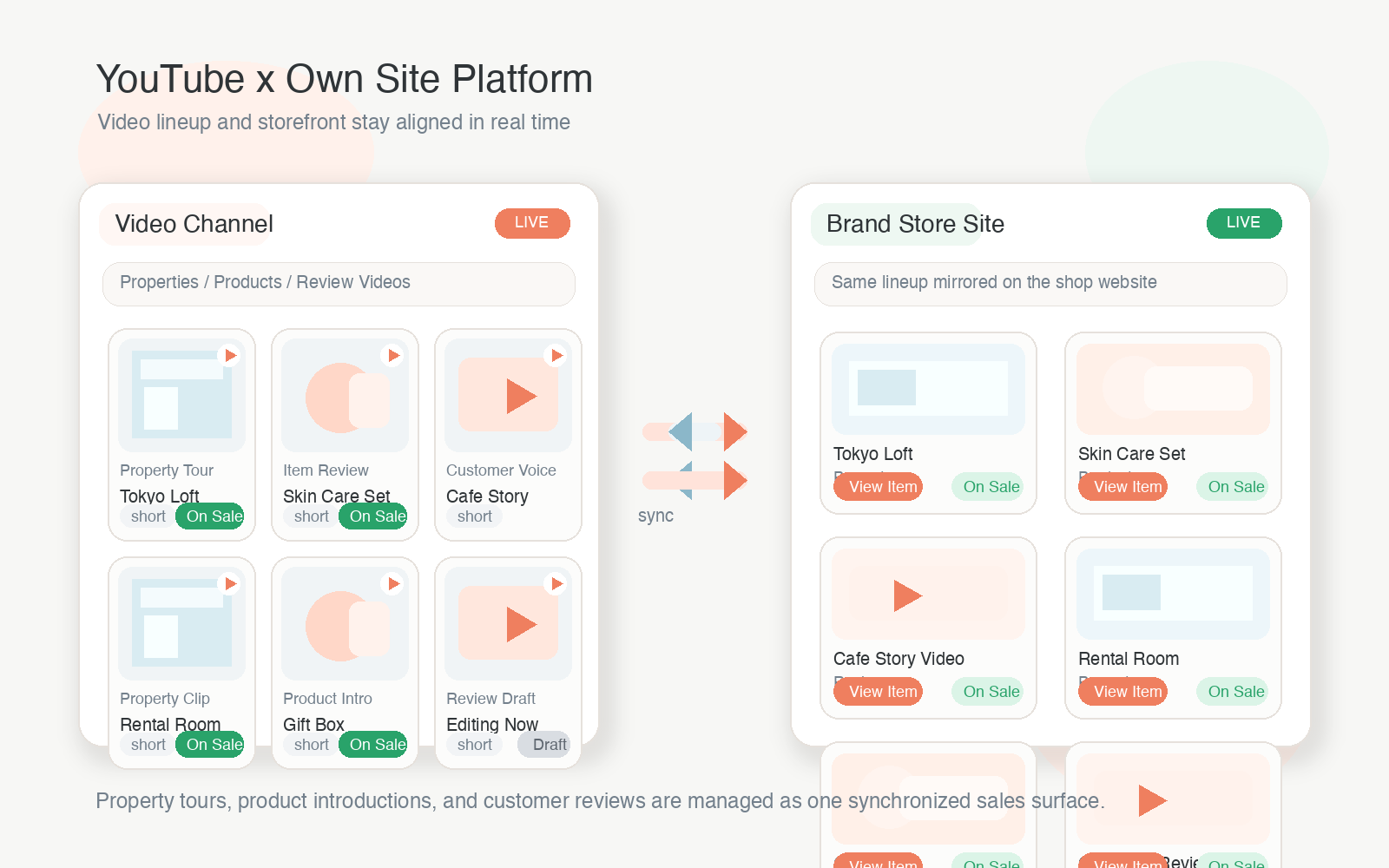Click the short tag on Rental Room video card
Viewport: 1389px width, 868px height.
(148, 745)
